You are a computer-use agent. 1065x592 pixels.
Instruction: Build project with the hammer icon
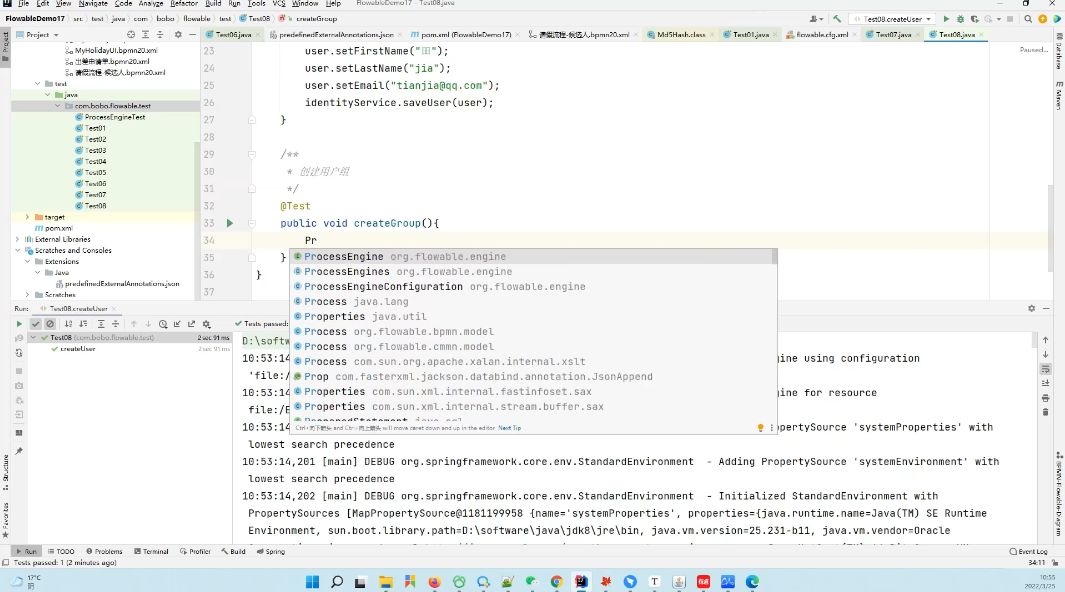click(x=837, y=19)
